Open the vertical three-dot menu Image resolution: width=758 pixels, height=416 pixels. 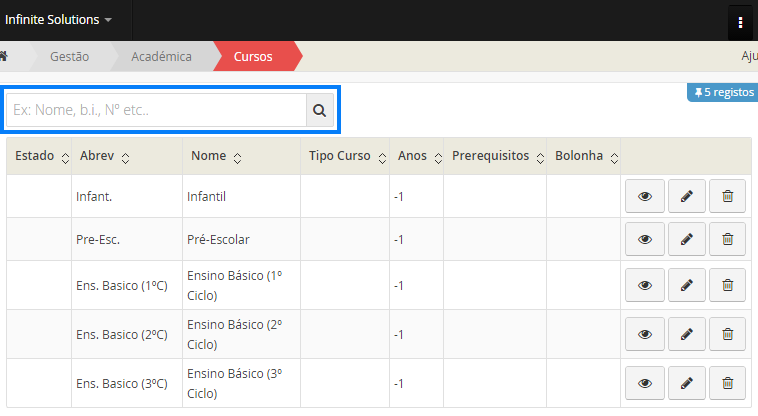(740, 21)
